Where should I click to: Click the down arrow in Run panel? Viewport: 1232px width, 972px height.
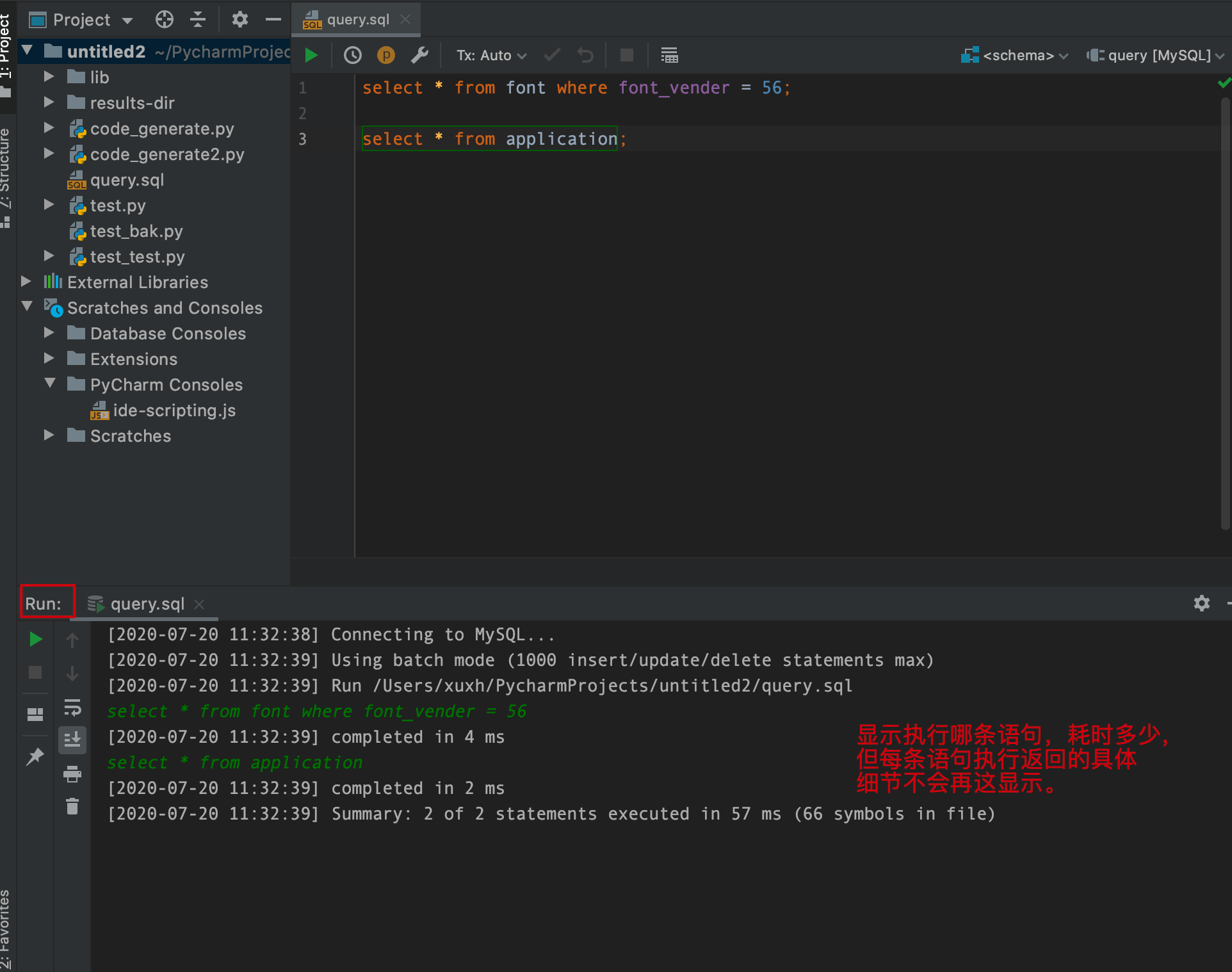pyautogui.click(x=72, y=672)
